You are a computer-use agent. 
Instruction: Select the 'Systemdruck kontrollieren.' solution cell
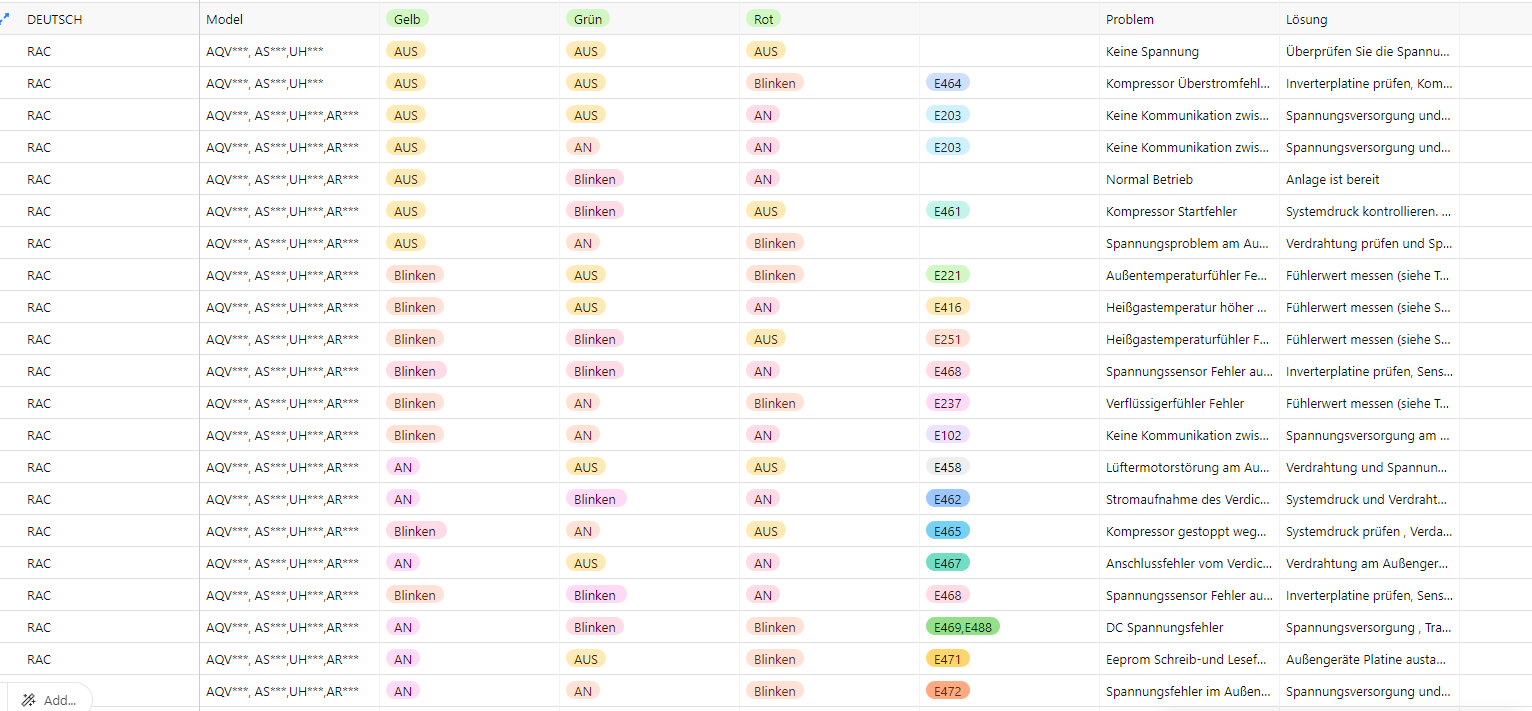(1369, 211)
